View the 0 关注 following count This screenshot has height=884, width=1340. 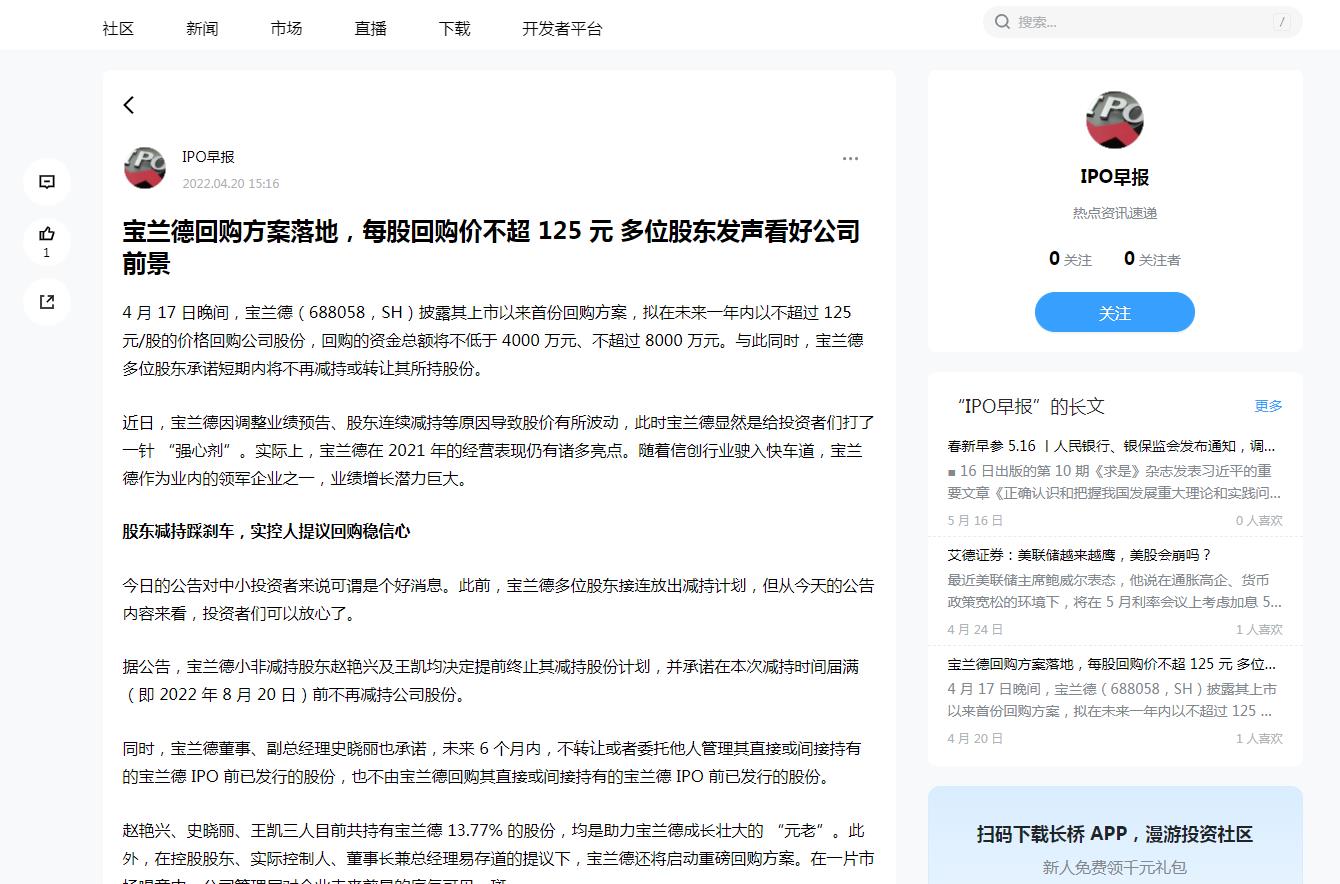(1070, 259)
